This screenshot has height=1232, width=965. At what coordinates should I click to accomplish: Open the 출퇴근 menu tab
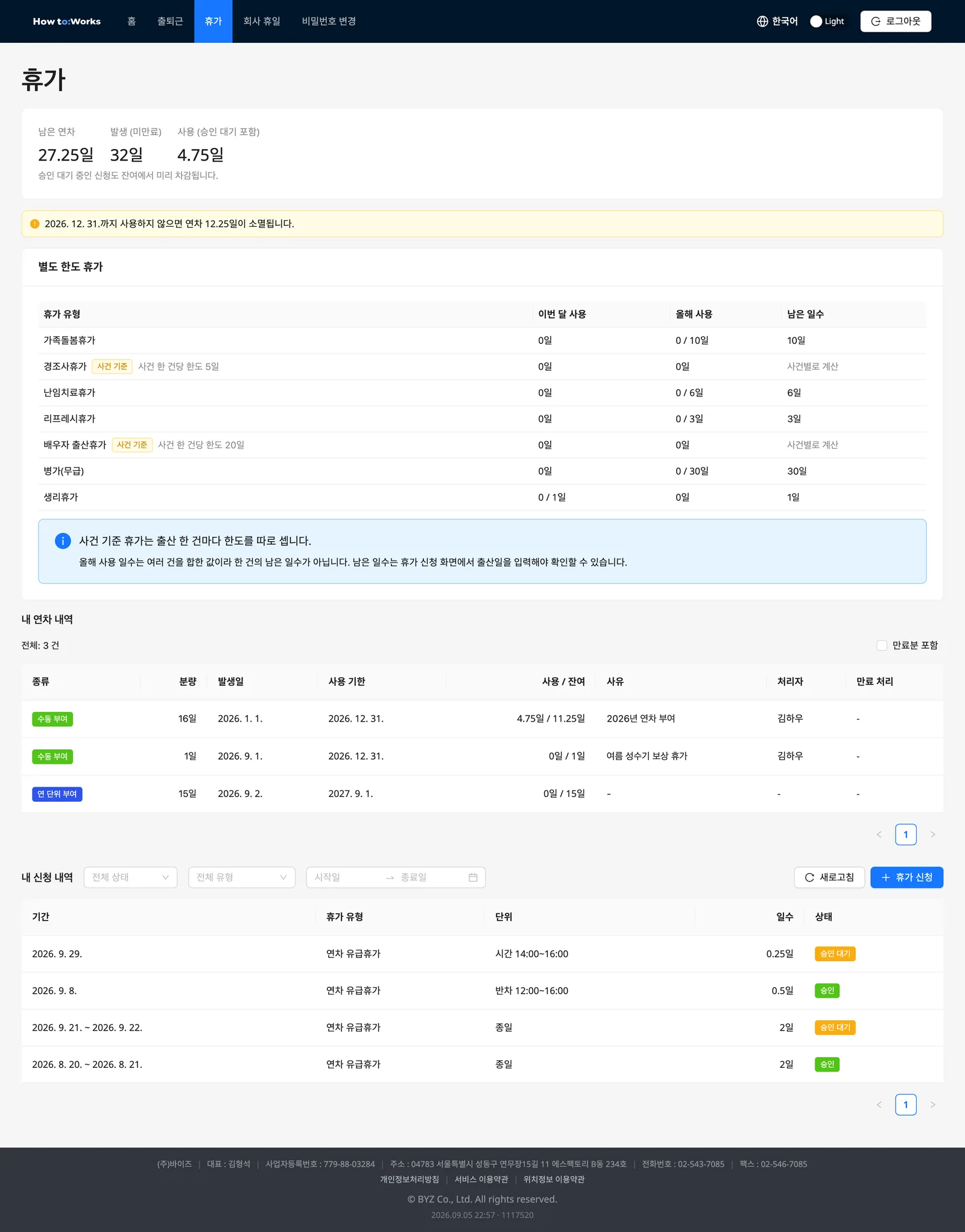[170, 21]
